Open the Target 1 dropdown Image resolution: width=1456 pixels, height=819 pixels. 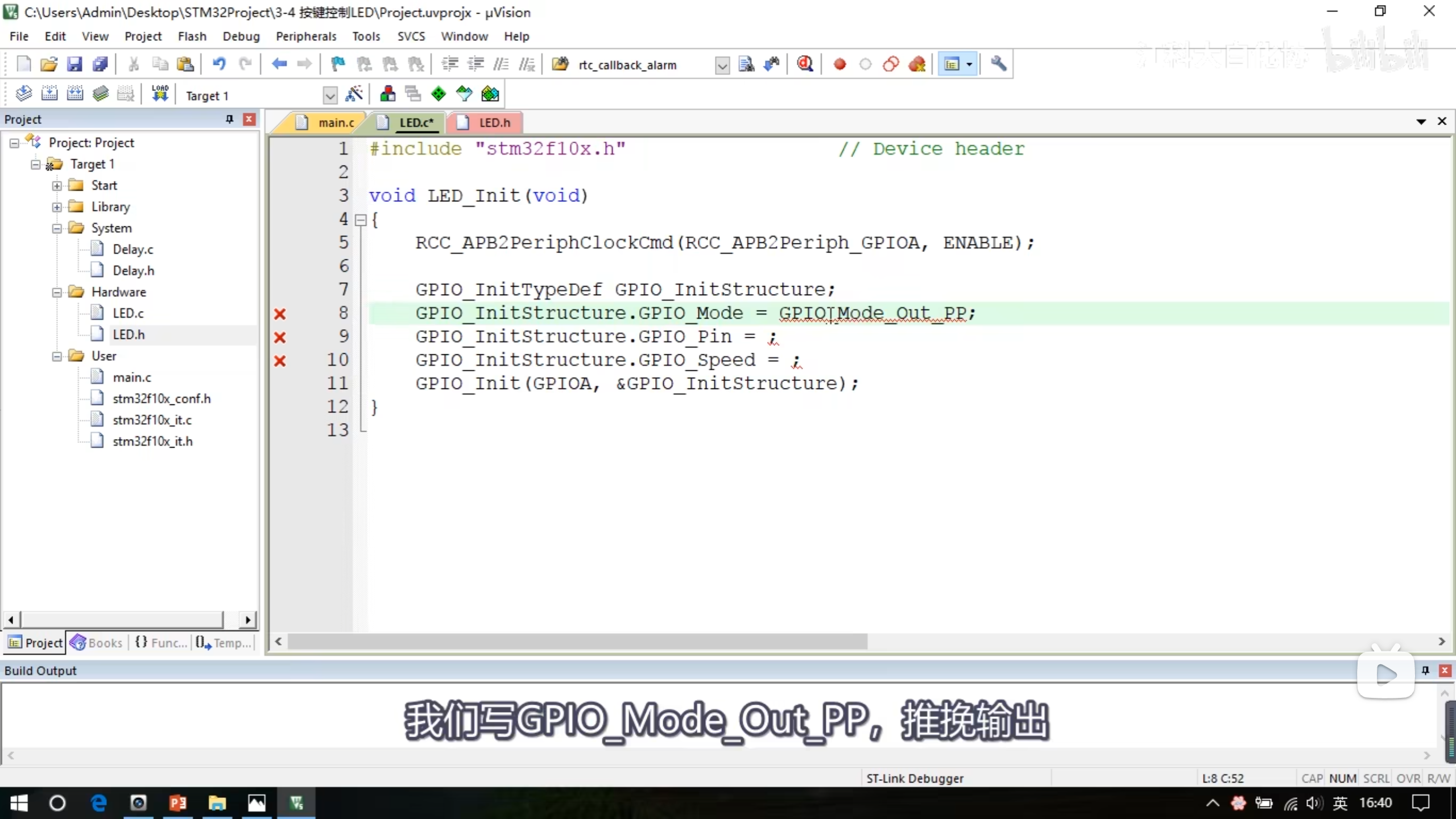[x=330, y=96]
